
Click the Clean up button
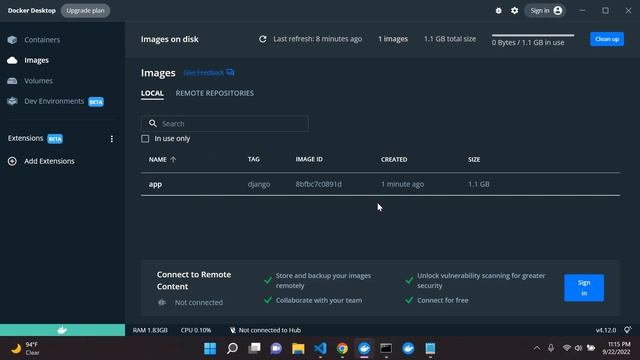pos(607,39)
